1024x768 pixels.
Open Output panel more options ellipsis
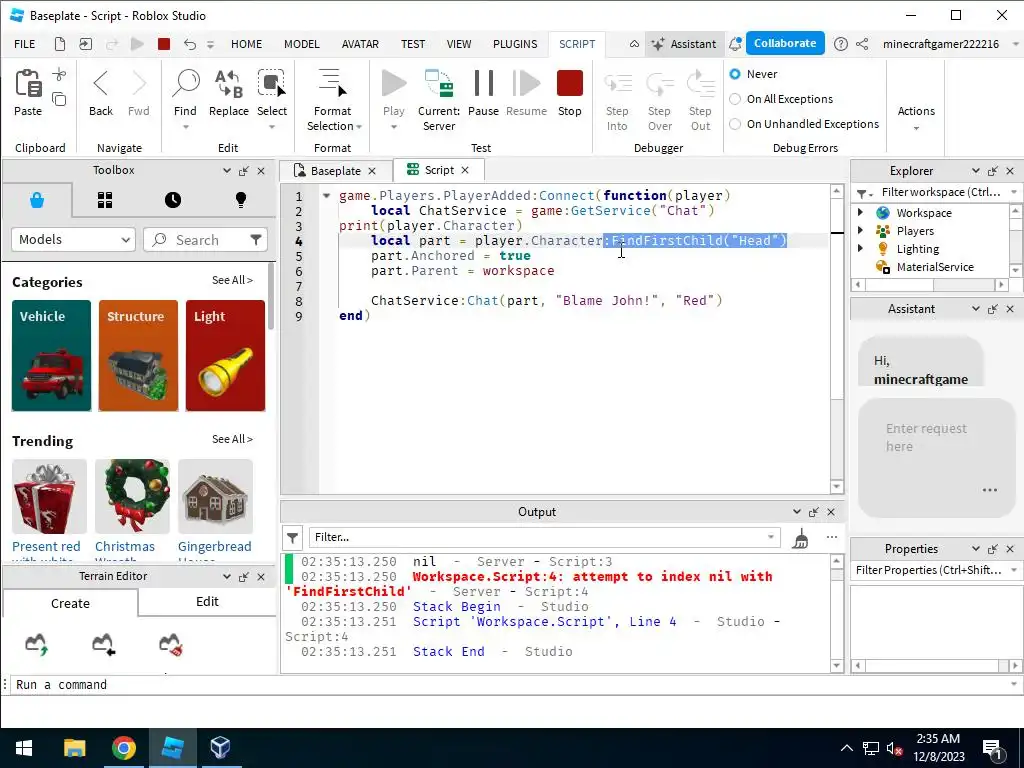(831, 537)
